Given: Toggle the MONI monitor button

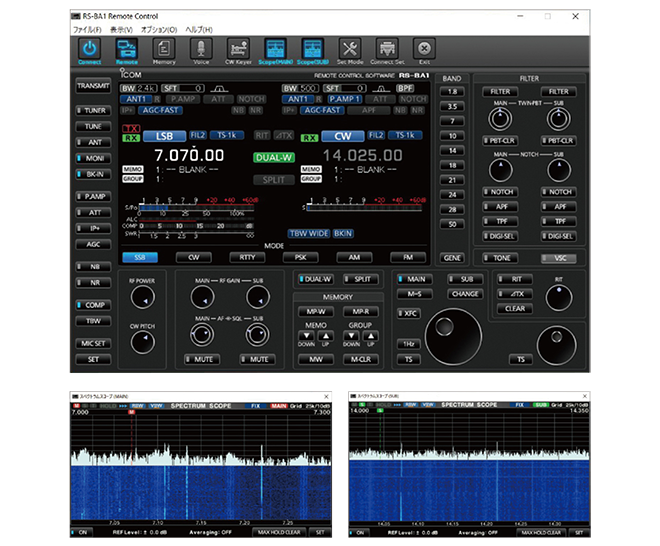Looking at the screenshot, I should pyautogui.click(x=93, y=158).
